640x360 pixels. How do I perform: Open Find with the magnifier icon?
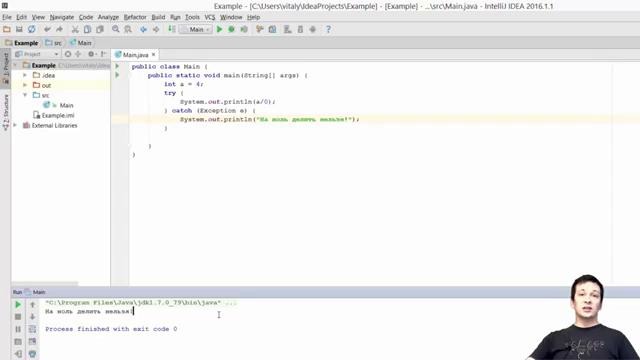[116, 29]
